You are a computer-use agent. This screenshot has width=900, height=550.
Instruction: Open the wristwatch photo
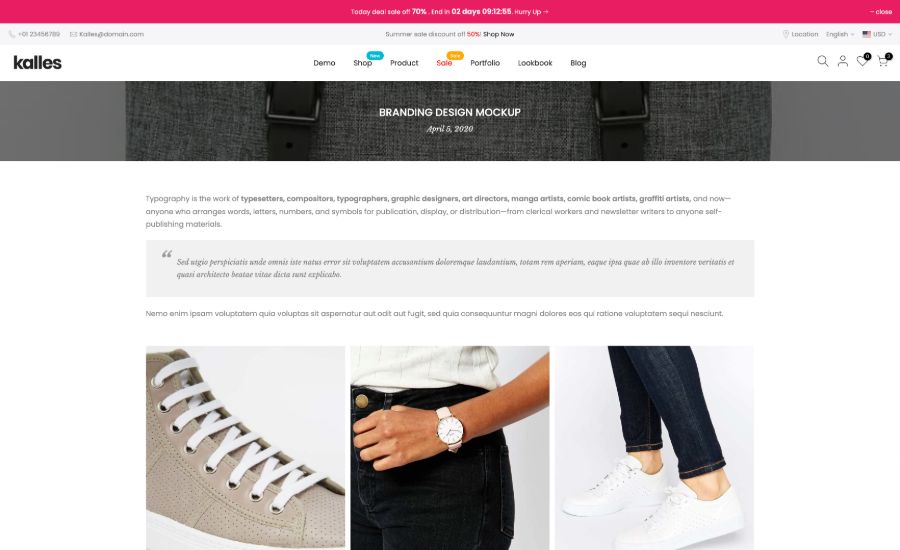(x=450, y=448)
